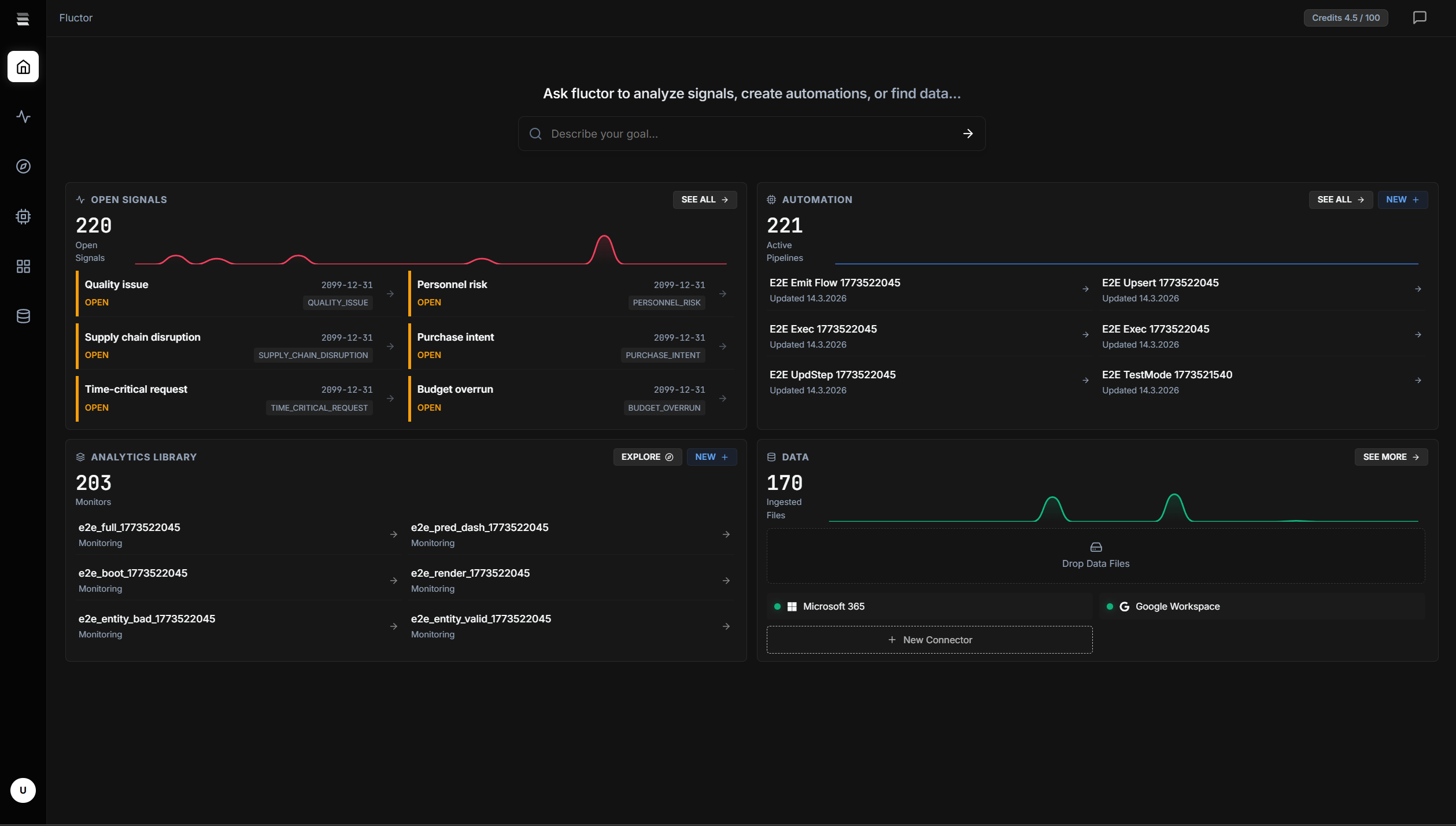Add a New Connector

click(929, 640)
